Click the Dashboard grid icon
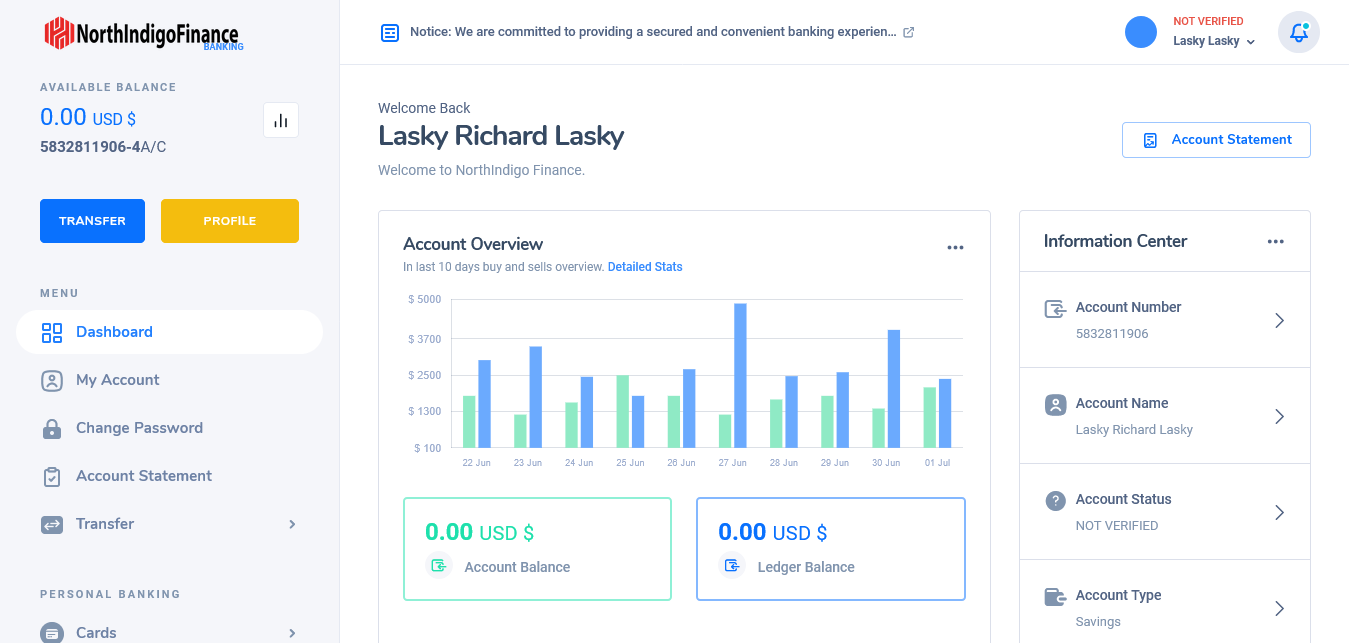The image size is (1349, 643). pyautogui.click(x=52, y=333)
